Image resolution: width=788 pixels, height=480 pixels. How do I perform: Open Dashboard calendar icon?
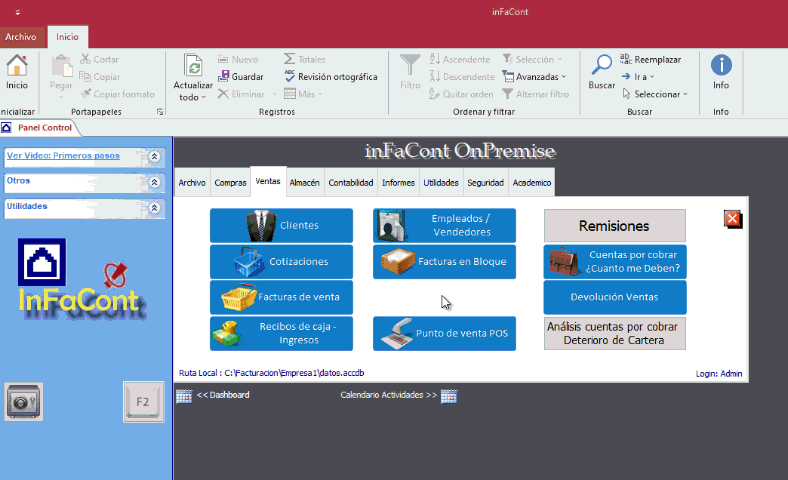[184, 396]
